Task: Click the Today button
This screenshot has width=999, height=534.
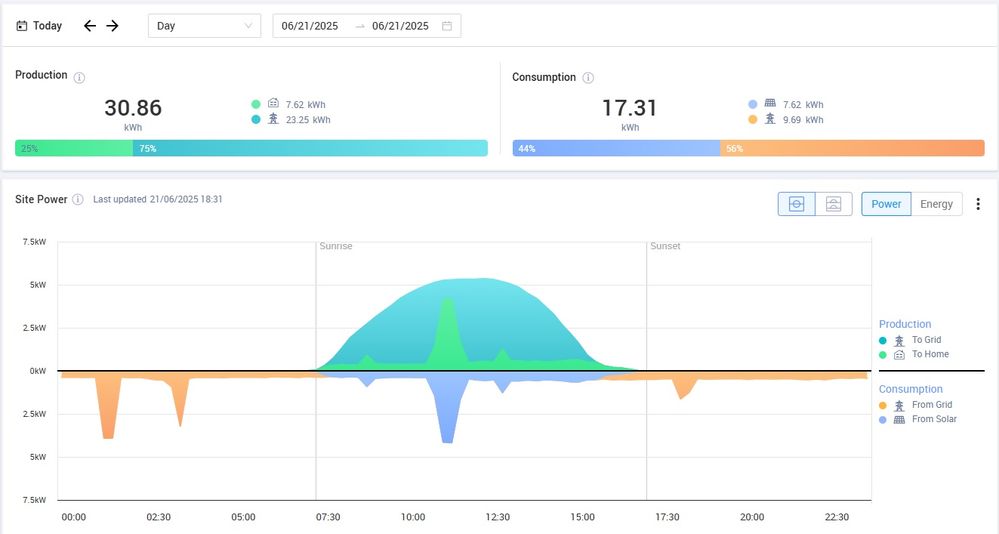Action: (x=40, y=26)
